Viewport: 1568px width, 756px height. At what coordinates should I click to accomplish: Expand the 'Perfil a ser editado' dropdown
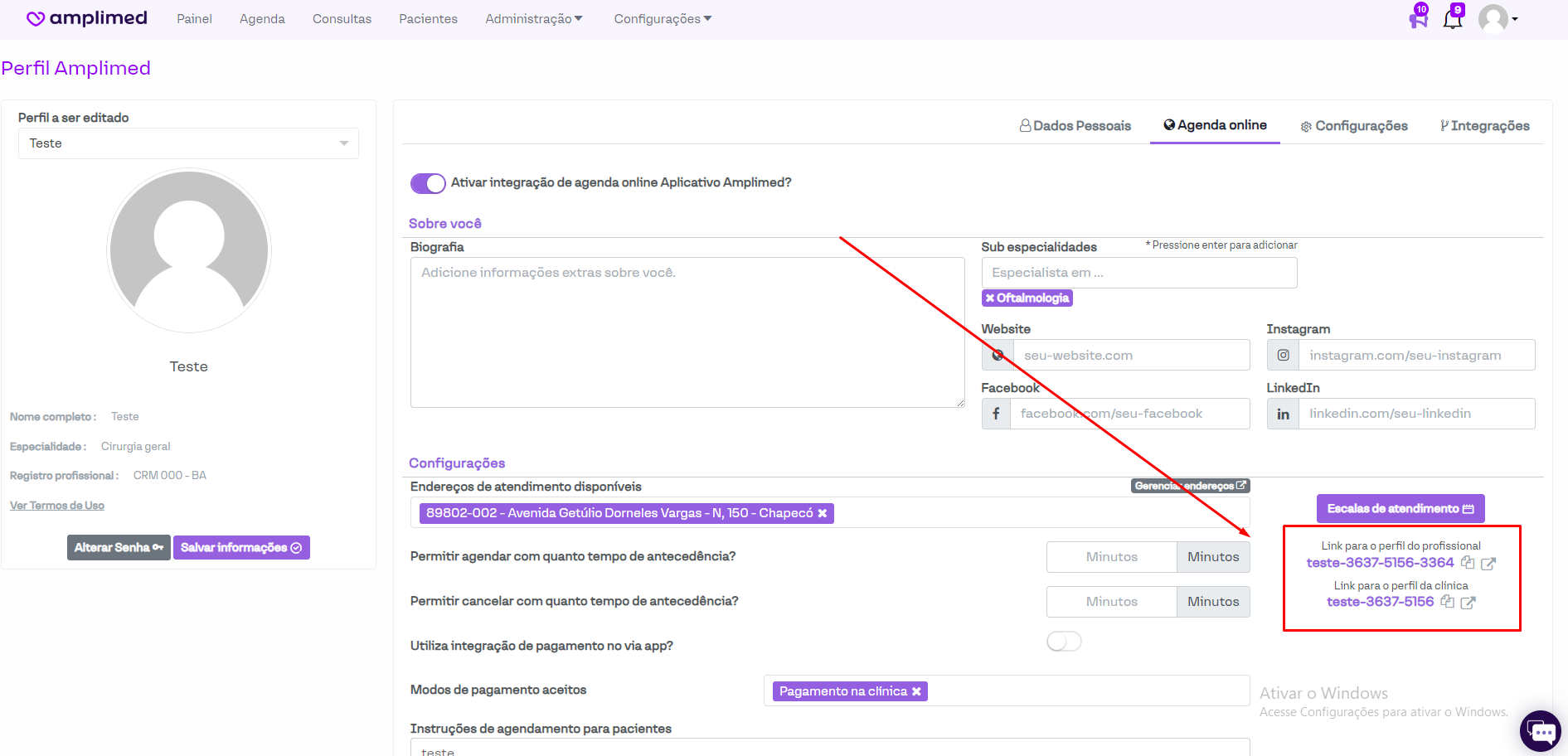pos(188,143)
